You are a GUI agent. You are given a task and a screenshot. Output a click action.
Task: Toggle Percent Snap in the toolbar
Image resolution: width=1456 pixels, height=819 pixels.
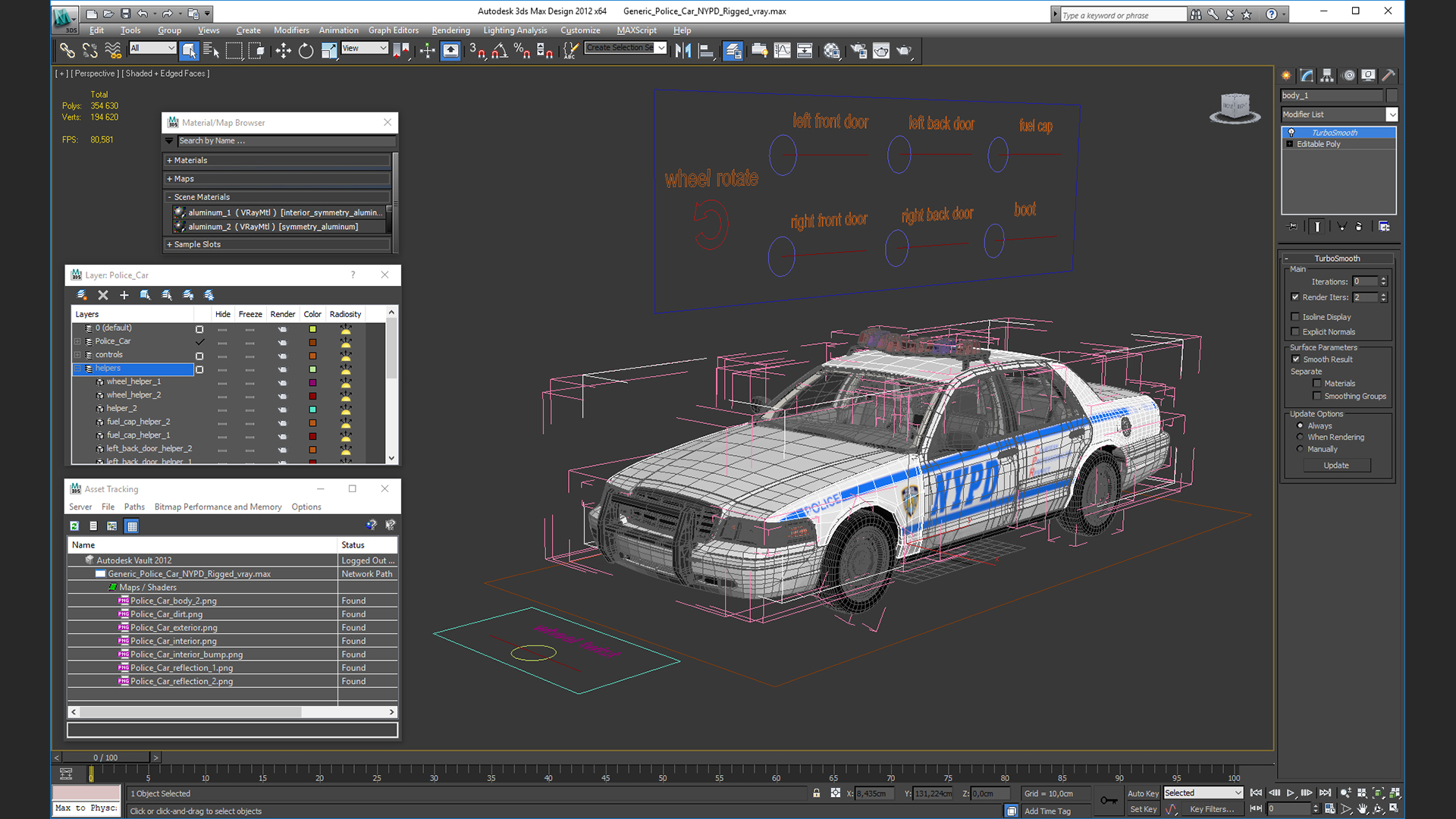point(522,51)
